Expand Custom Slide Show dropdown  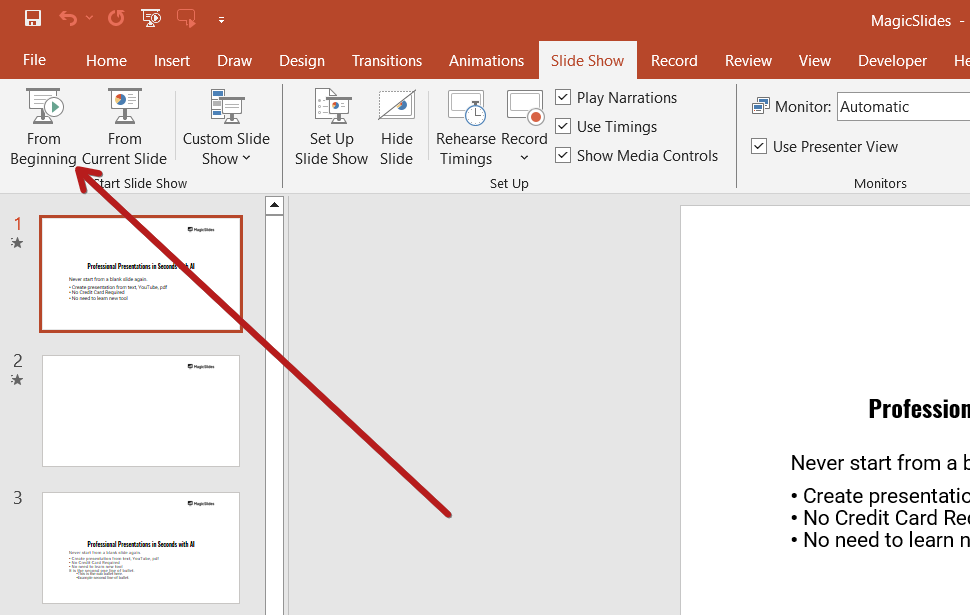(226, 127)
